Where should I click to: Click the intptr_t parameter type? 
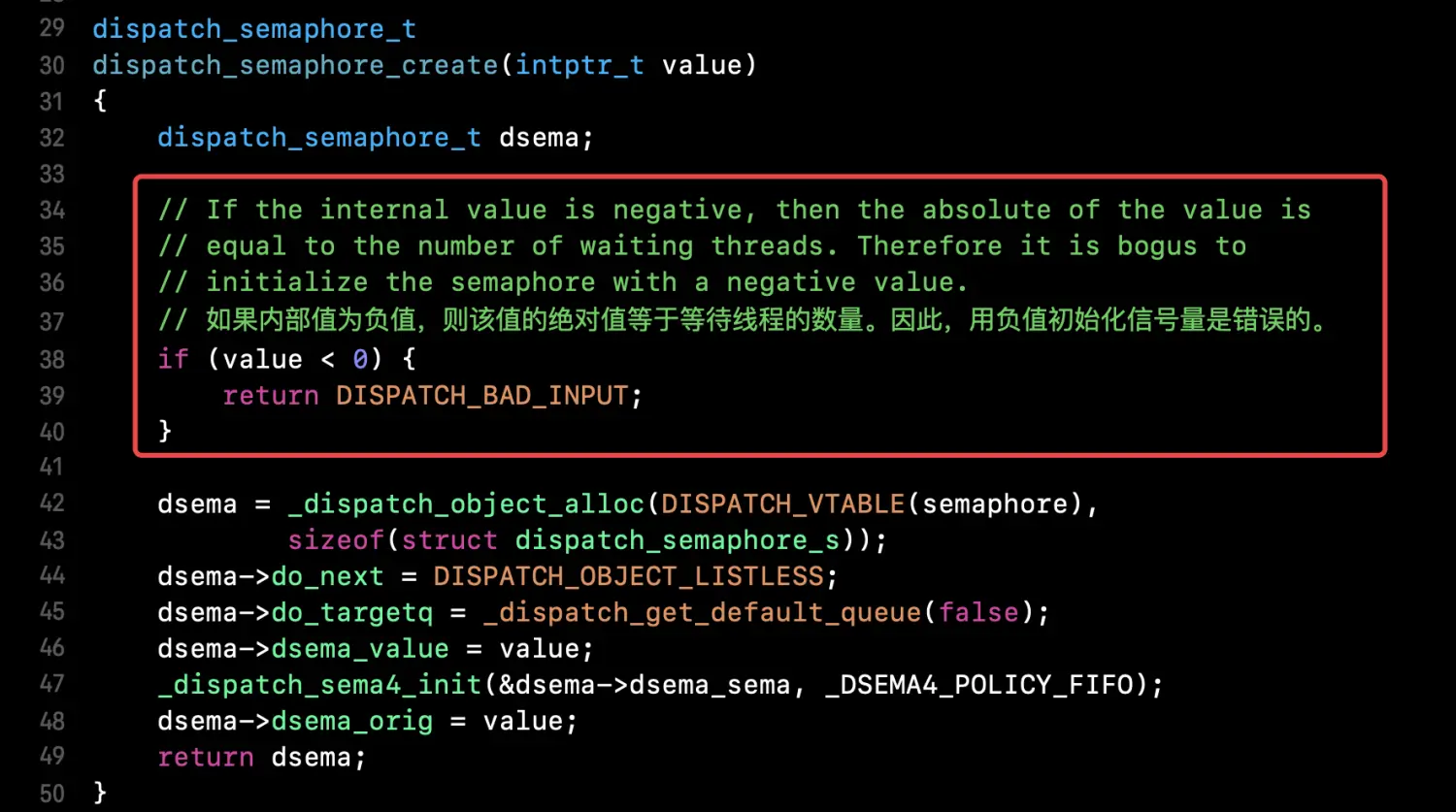[x=579, y=65]
